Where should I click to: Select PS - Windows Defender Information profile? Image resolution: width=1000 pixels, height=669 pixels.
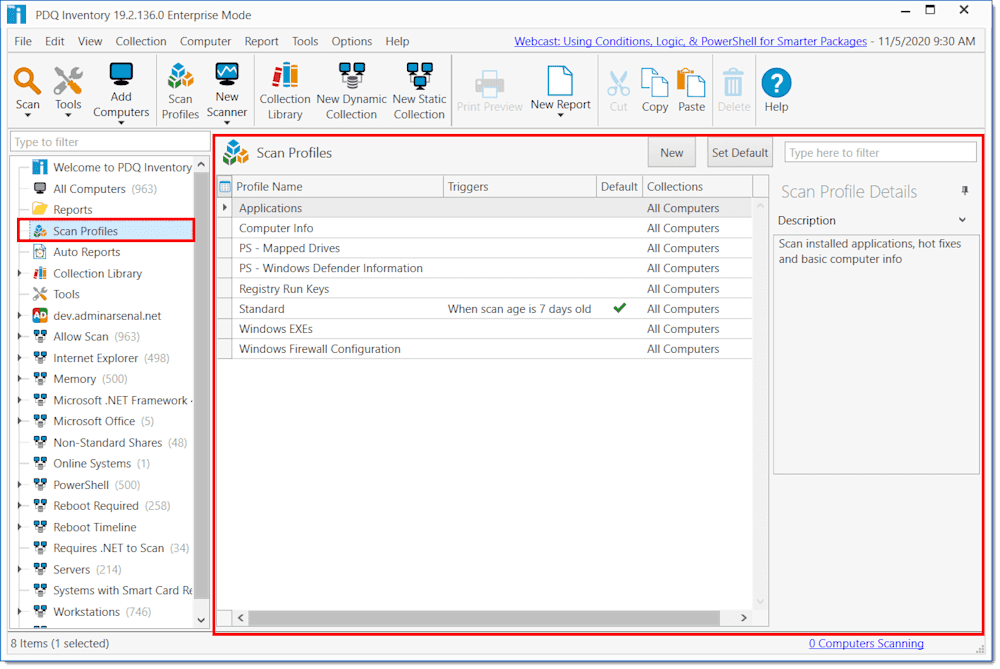pyautogui.click(x=485, y=268)
